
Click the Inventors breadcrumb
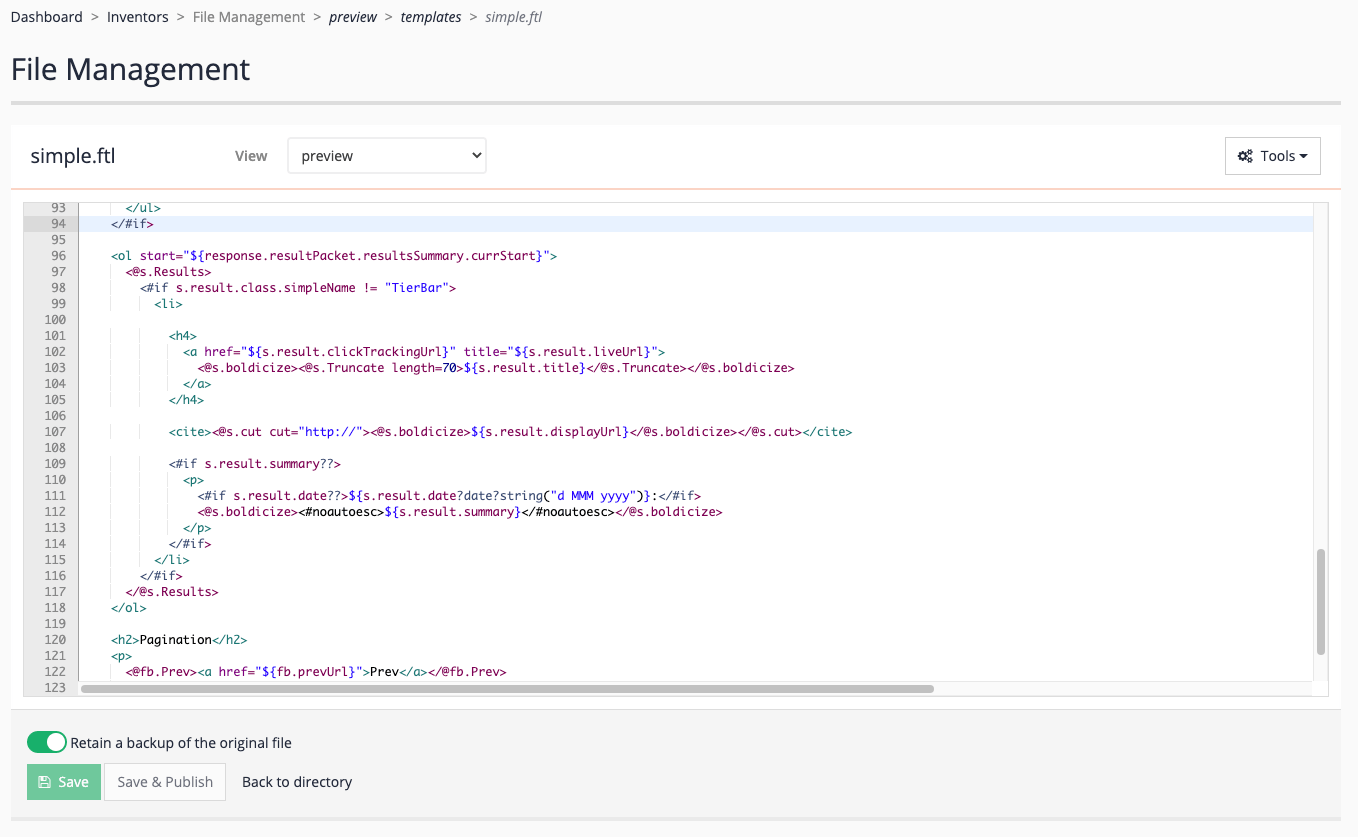coord(137,16)
